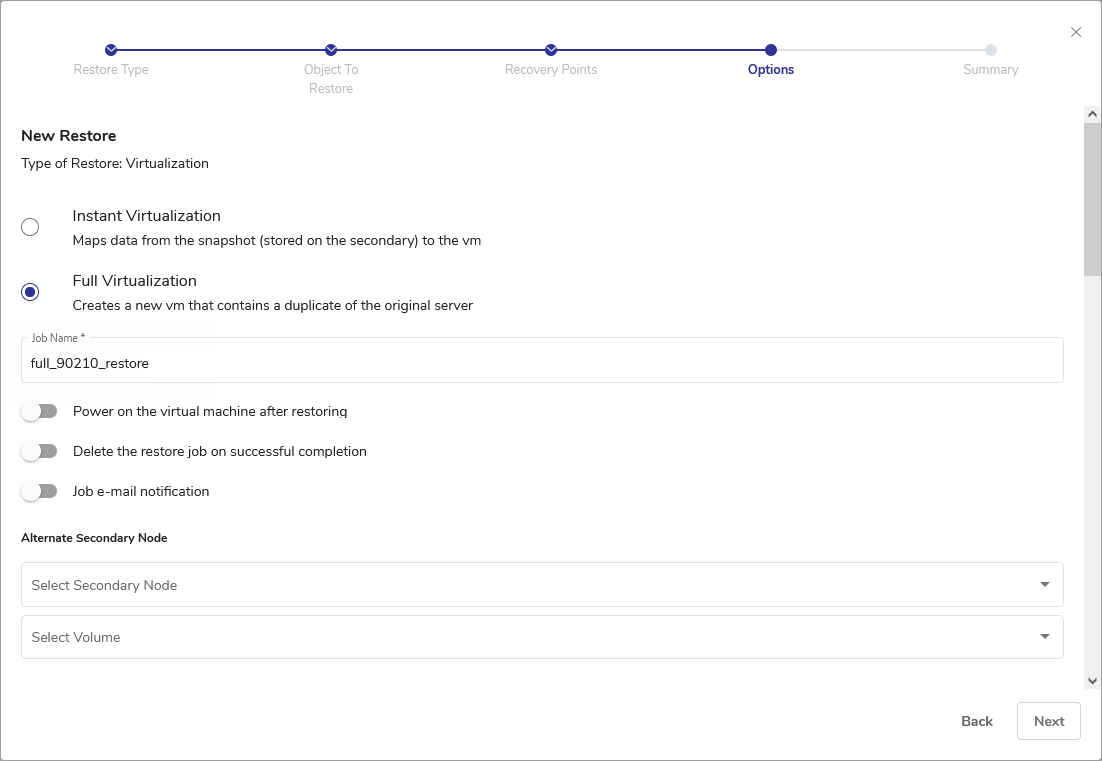
Task: Jump to the Summary step label
Action: click(991, 70)
